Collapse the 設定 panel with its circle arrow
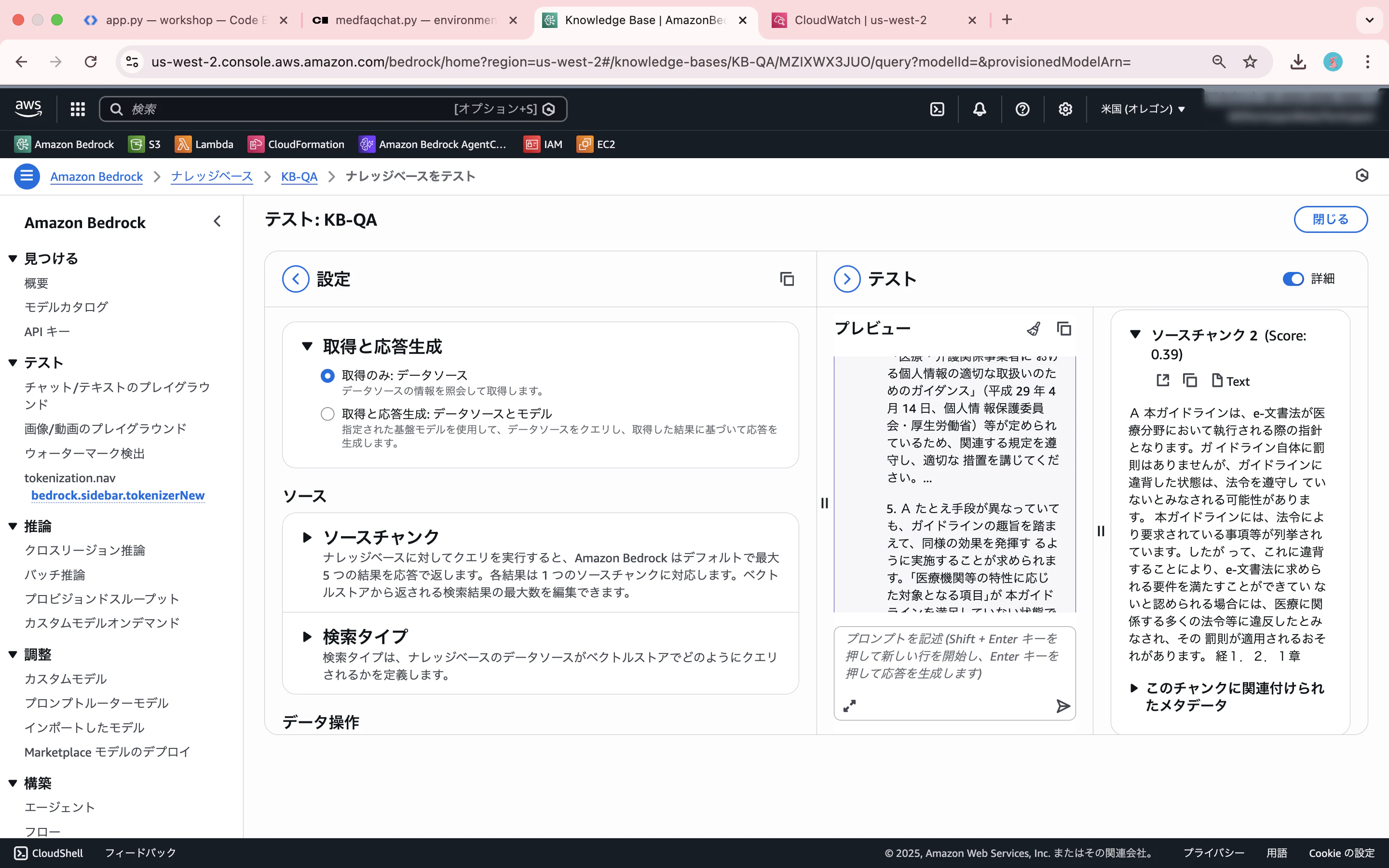 click(x=296, y=279)
